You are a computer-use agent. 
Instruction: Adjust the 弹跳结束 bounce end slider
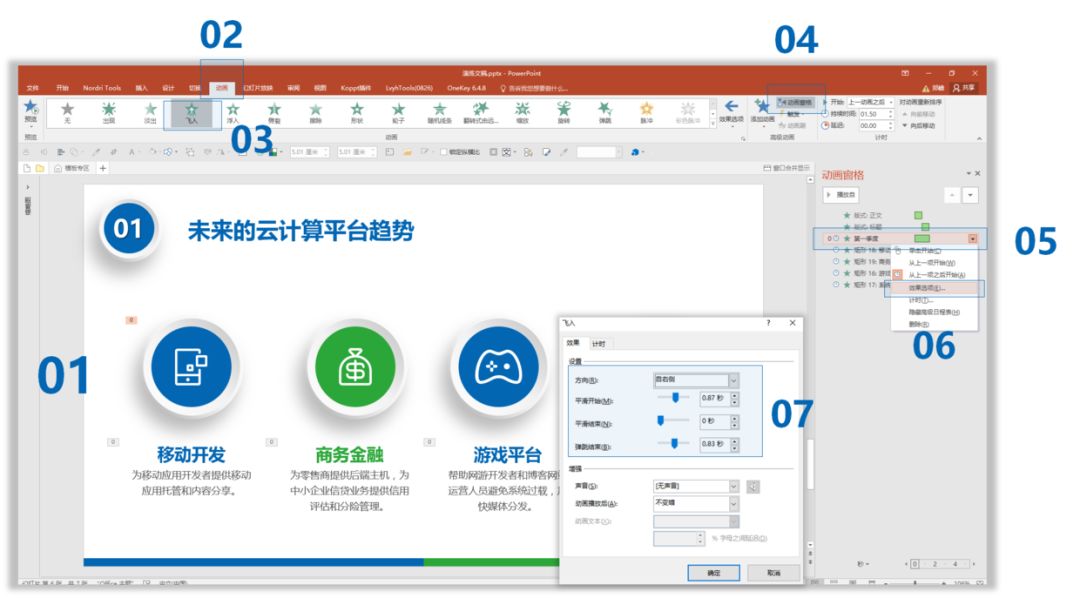pos(673,444)
